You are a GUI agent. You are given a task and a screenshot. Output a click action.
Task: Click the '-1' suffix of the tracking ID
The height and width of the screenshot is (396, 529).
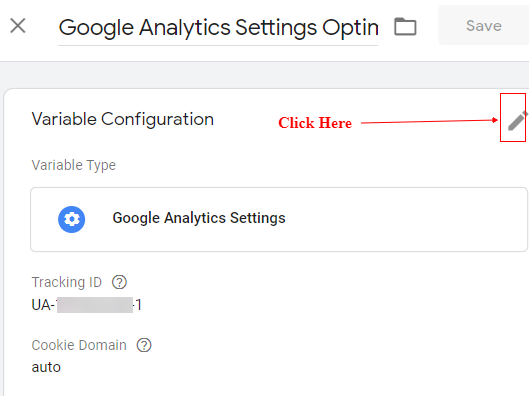tap(137, 305)
